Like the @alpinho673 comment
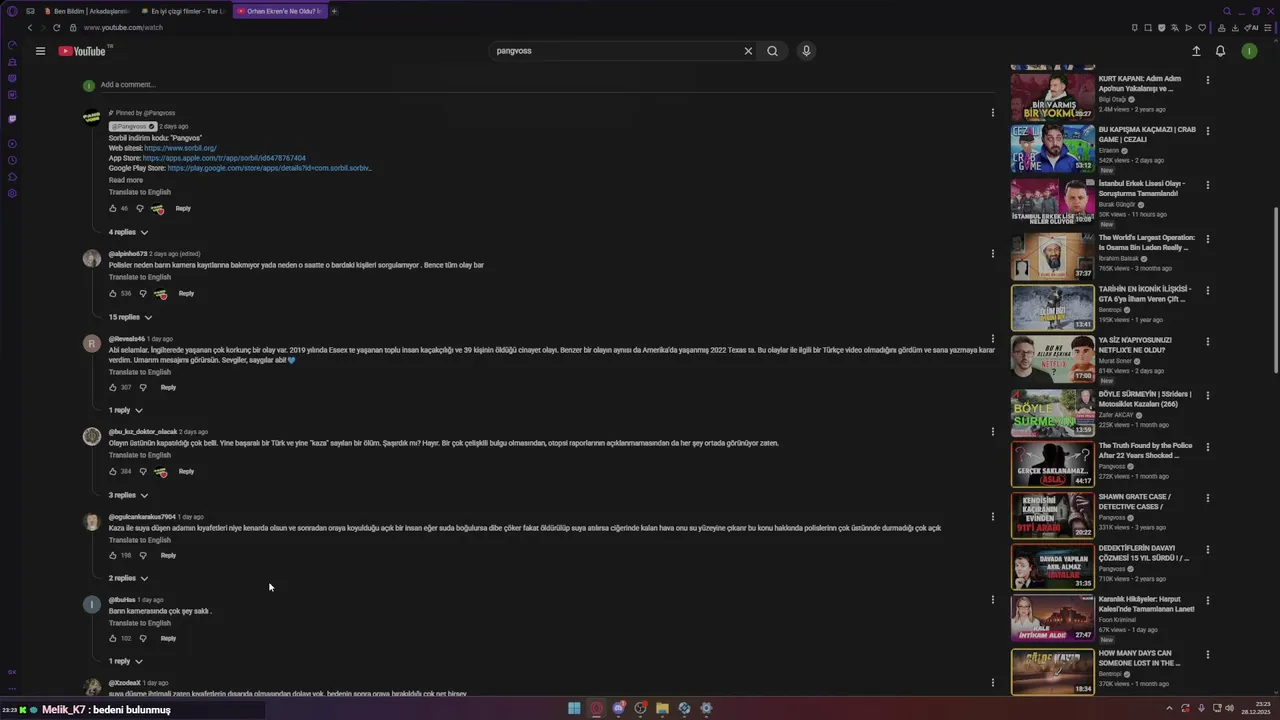Viewport: 1280px width, 720px height. [113, 294]
